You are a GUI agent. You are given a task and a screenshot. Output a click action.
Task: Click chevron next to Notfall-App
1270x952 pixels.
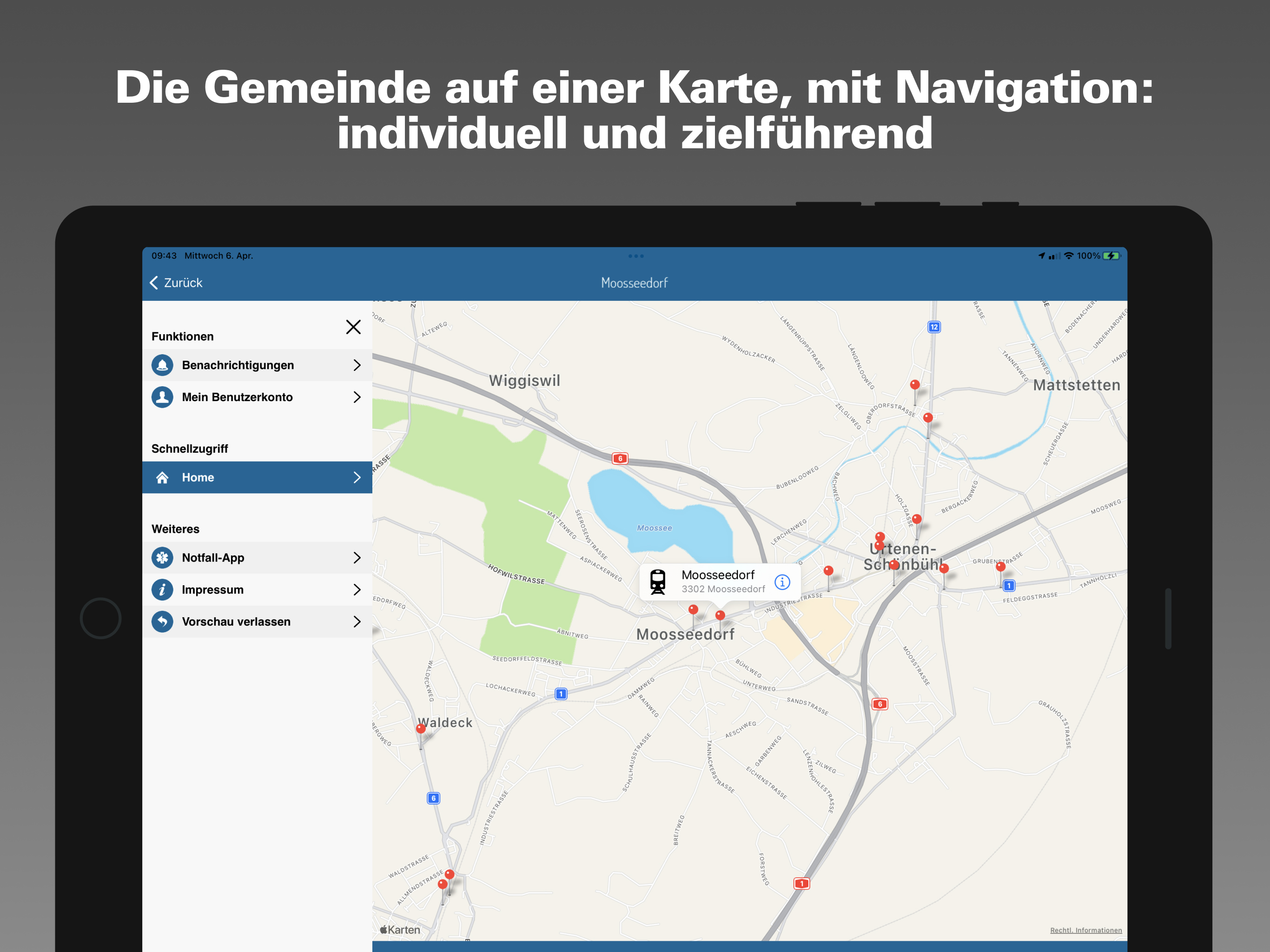tap(357, 557)
